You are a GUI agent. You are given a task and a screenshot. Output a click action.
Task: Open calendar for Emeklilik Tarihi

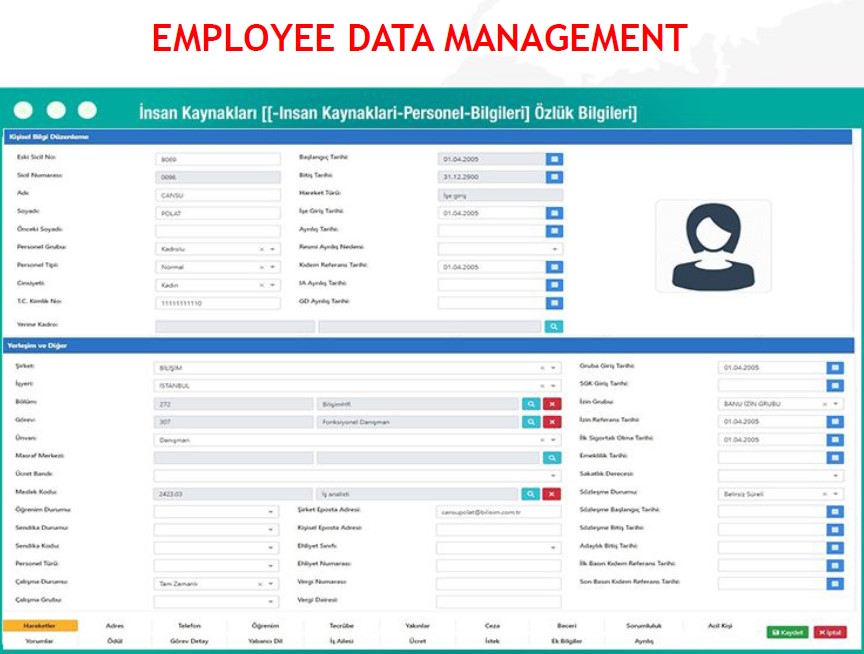click(x=835, y=458)
